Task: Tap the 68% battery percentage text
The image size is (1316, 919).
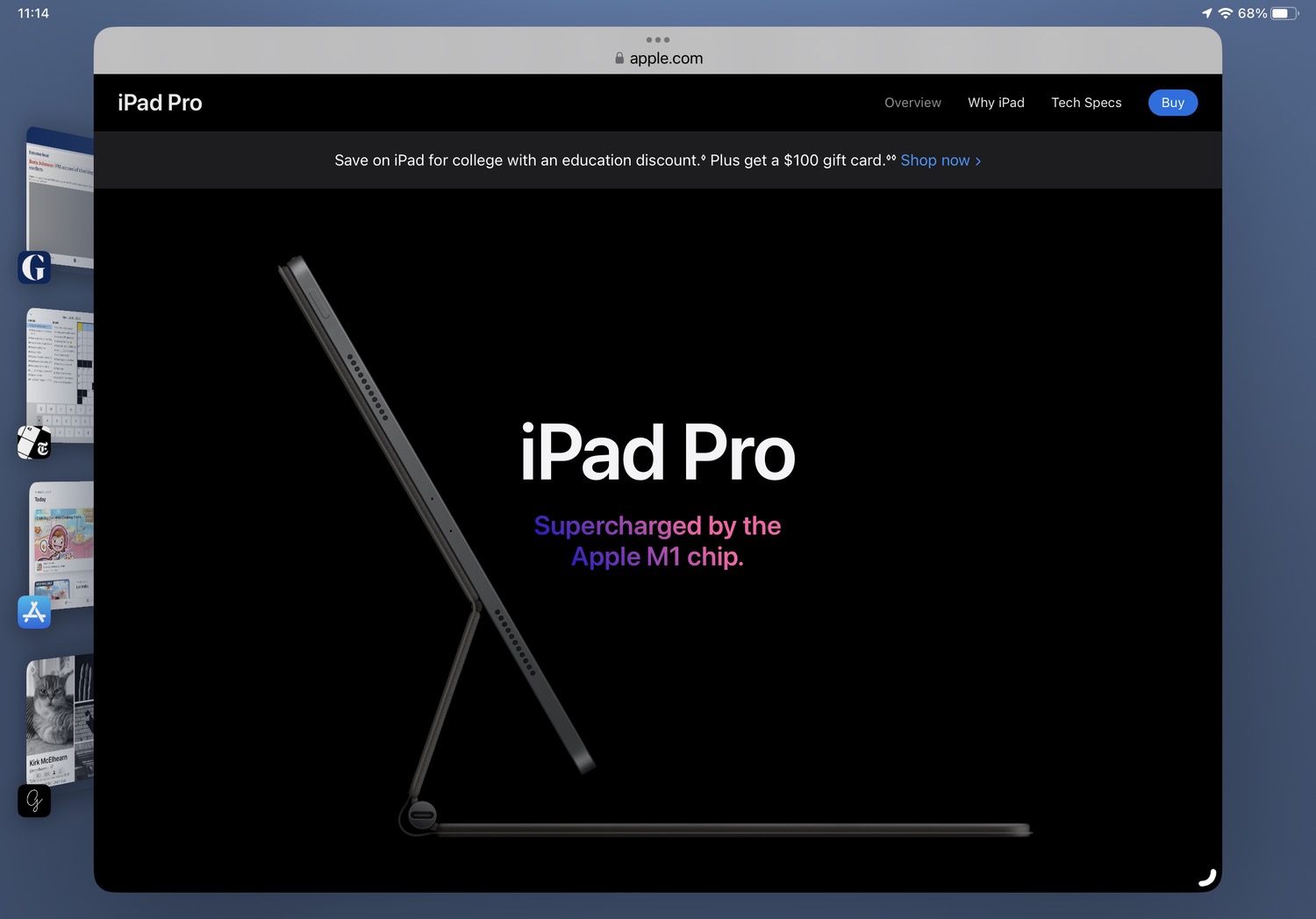Action: (x=1252, y=13)
